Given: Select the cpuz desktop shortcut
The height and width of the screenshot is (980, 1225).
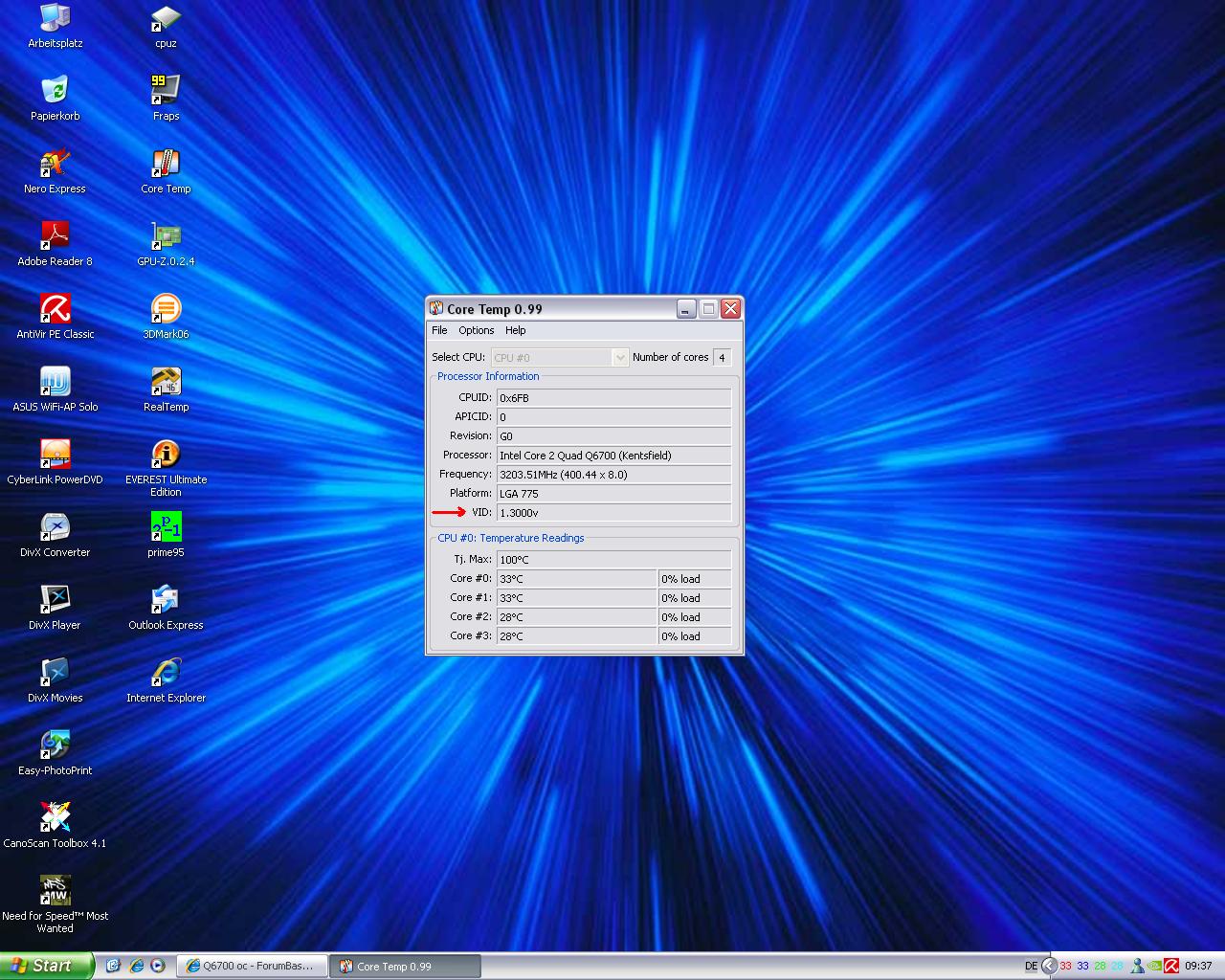Looking at the screenshot, I should tap(166, 26).
